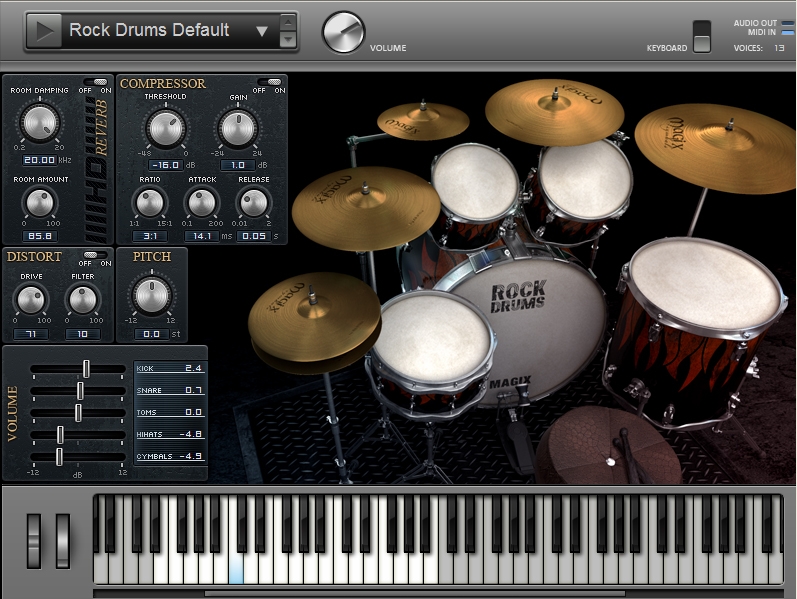Play the highlighted blue piano key

(x=236, y=568)
